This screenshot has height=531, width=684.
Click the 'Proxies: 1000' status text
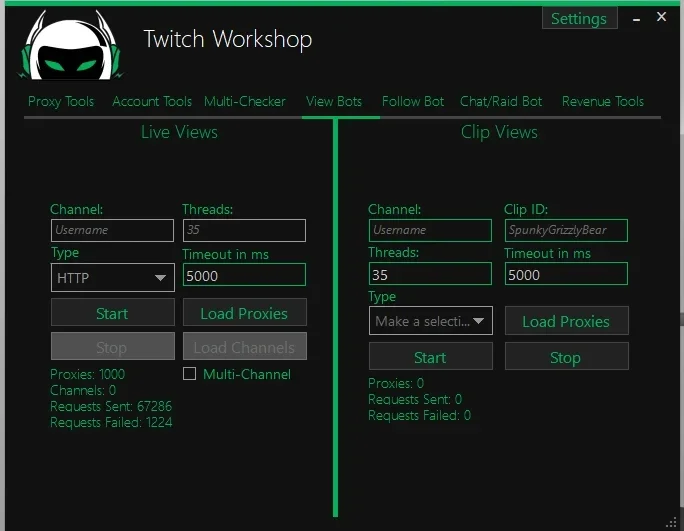pos(87,374)
